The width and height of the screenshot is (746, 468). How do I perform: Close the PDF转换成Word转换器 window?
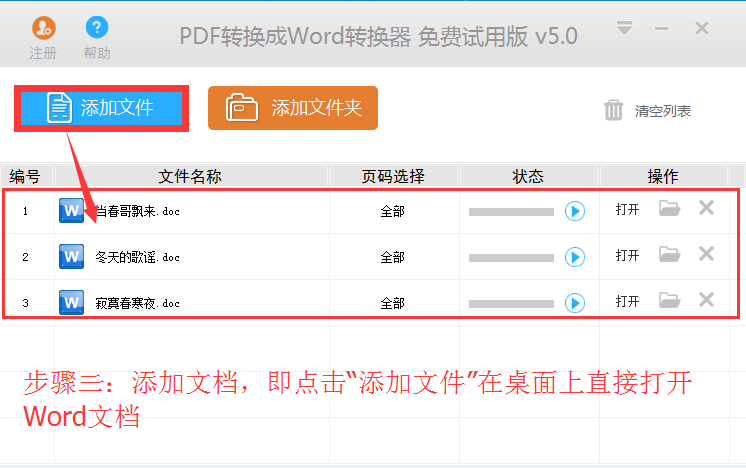click(702, 28)
